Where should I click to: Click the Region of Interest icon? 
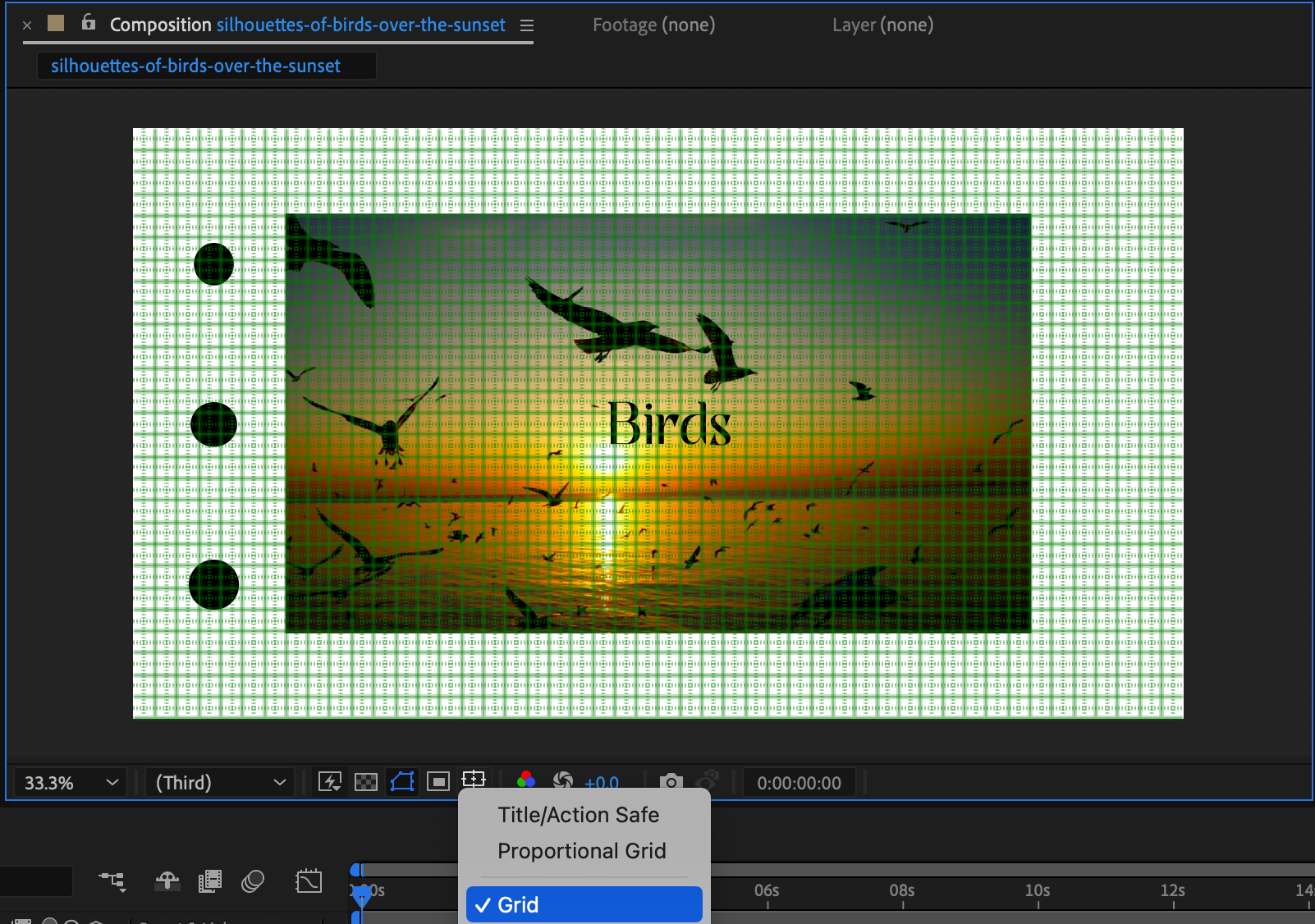coord(438,782)
